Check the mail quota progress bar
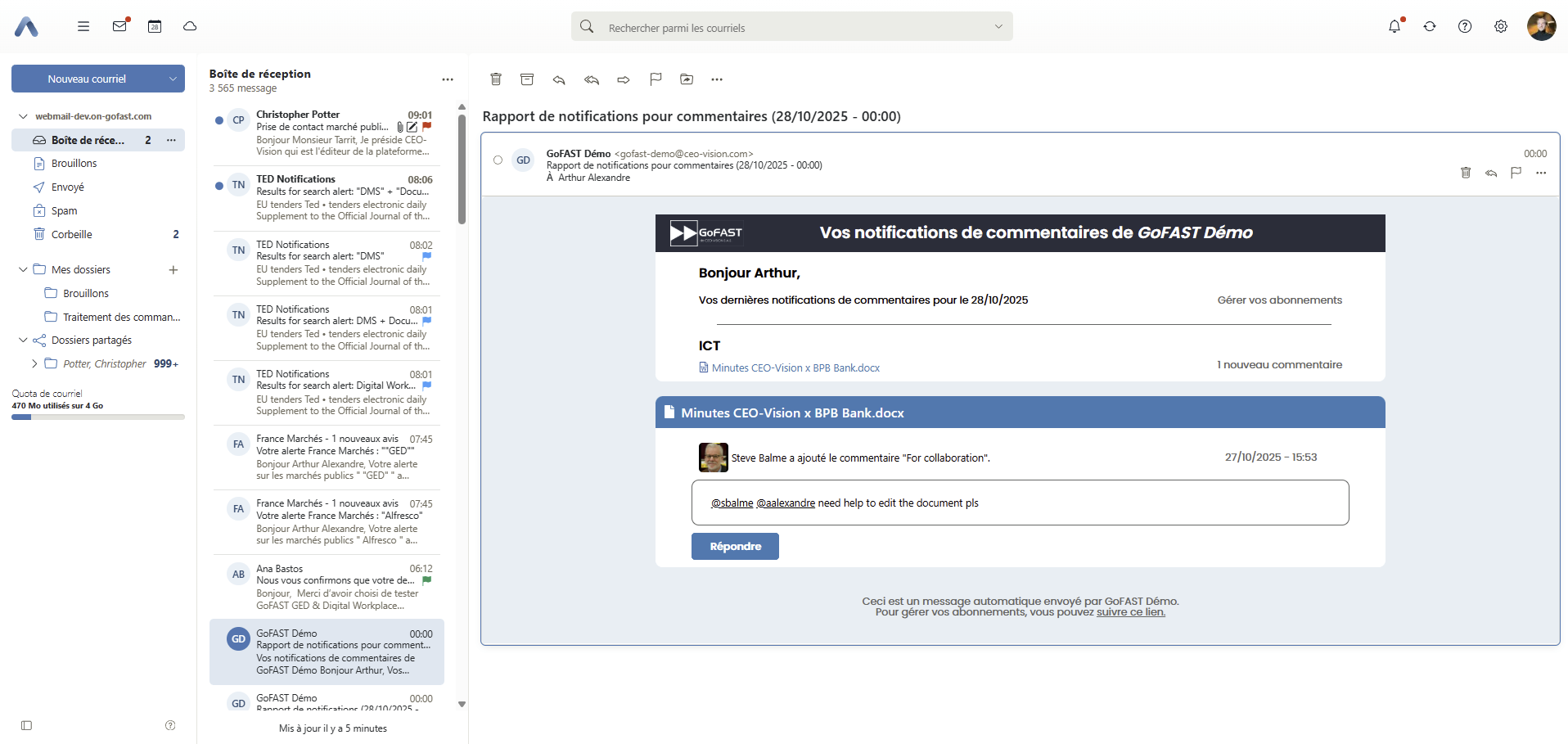 pyautogui.click(x=97, y=417)
